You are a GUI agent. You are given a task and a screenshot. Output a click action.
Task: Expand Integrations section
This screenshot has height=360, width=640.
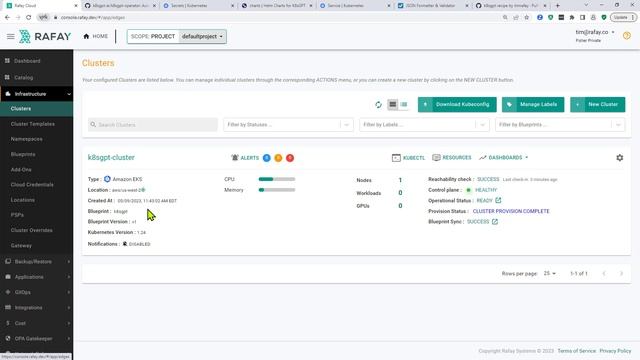[37, 308]
